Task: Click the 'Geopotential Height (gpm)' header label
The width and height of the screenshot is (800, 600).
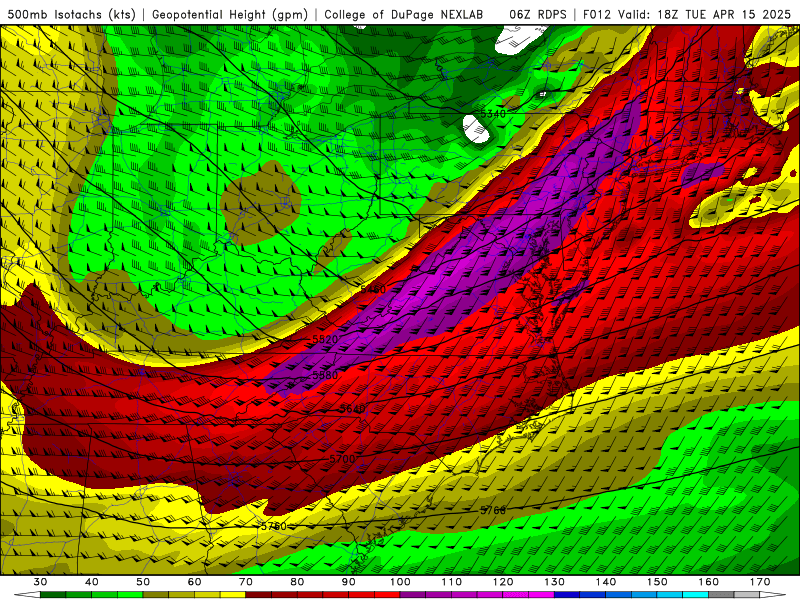Action: point(230,15)
